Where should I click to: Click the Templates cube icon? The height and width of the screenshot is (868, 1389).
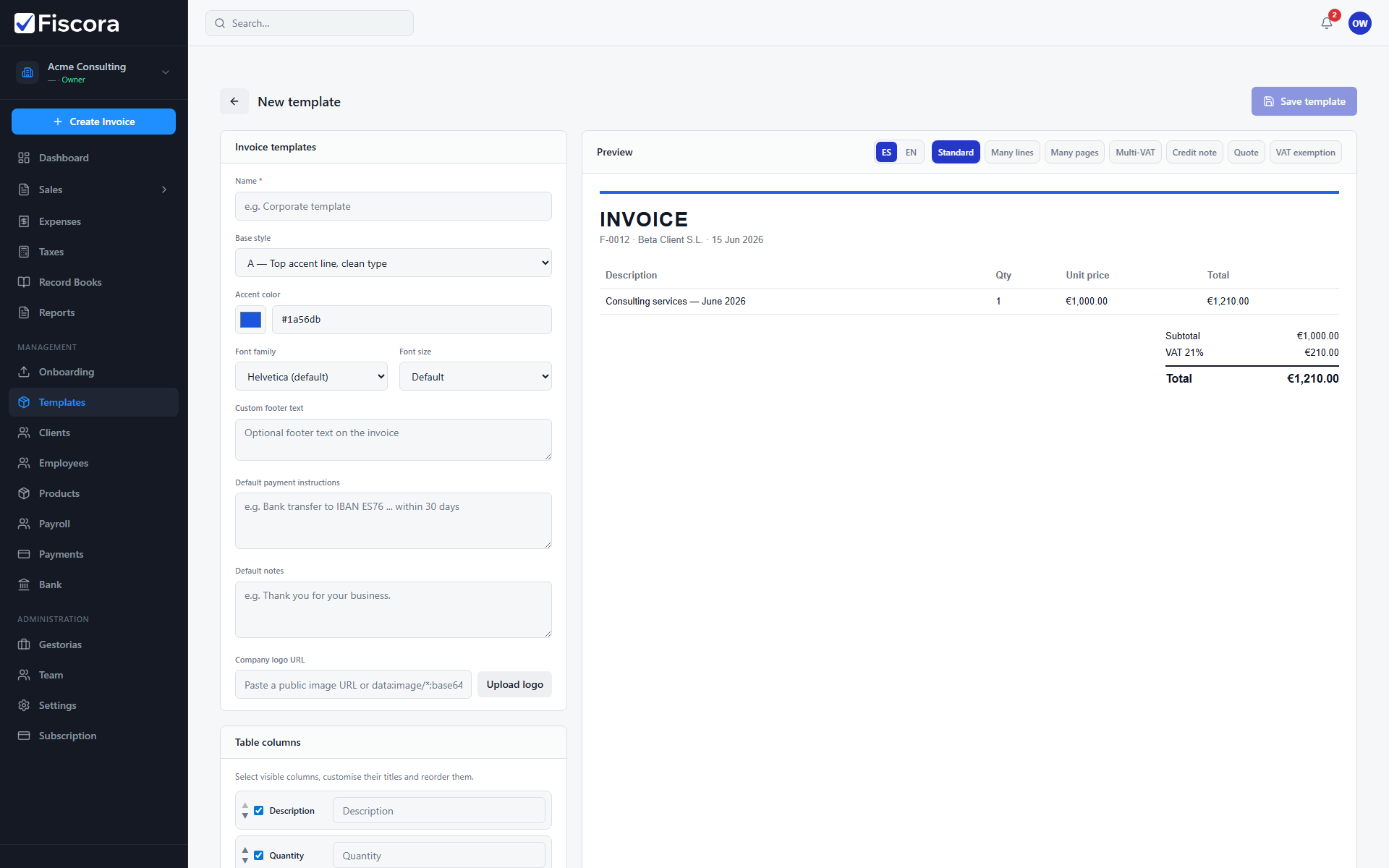point(24,402)
